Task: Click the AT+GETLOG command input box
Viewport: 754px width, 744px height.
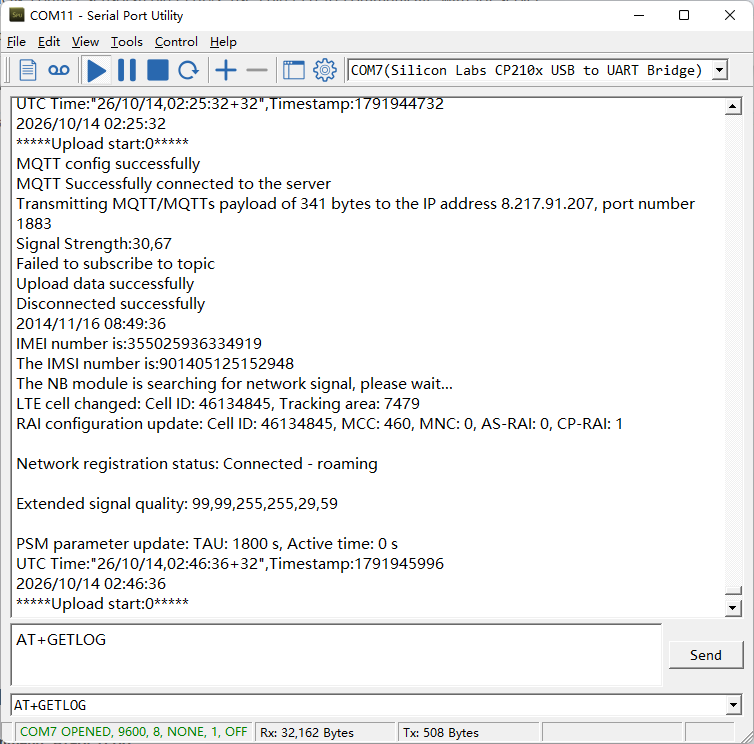Action: [336, 655]
